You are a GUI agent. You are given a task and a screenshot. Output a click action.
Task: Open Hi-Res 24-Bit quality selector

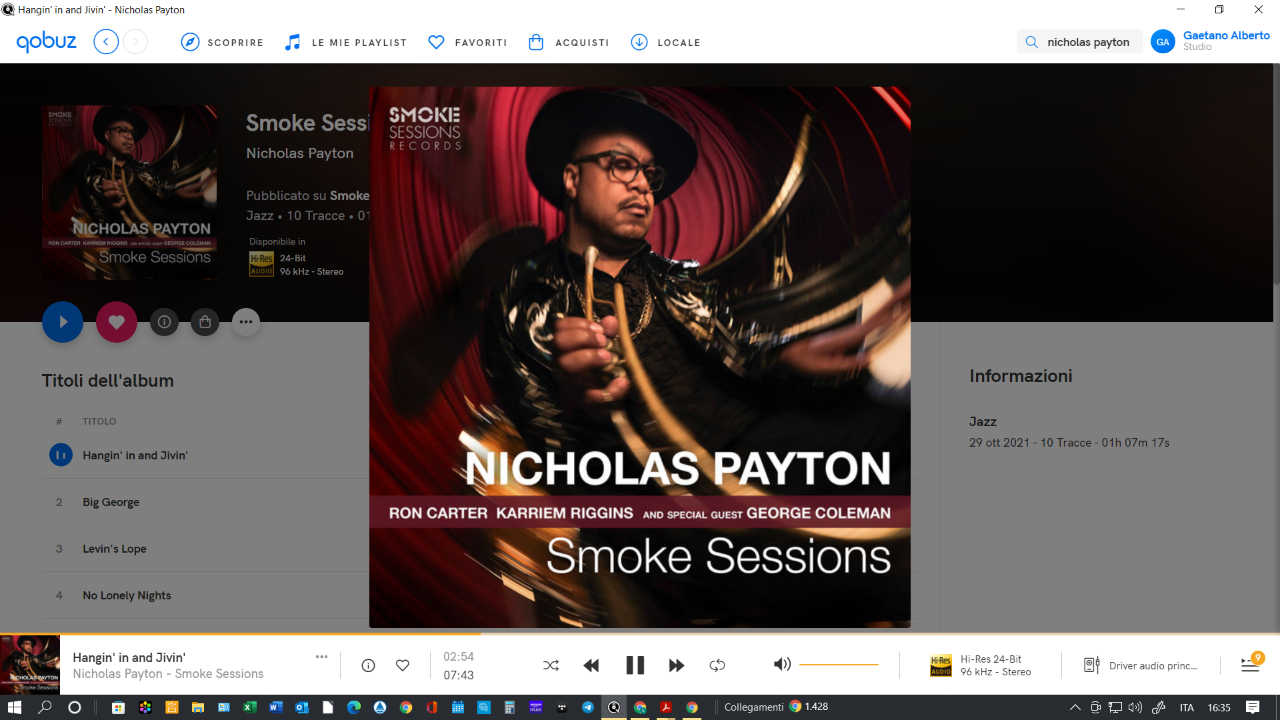981,665
